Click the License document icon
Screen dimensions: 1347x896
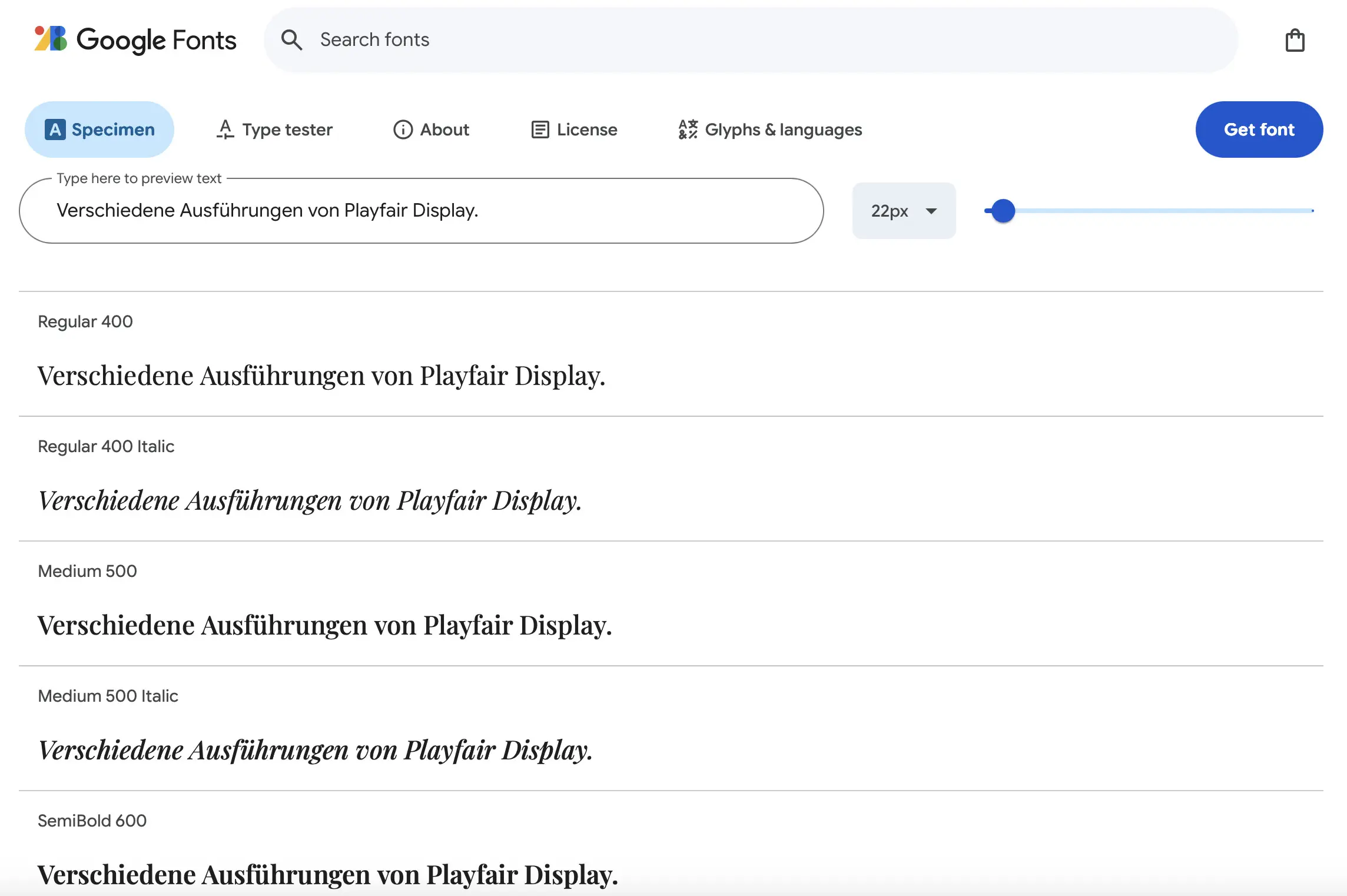540,130
